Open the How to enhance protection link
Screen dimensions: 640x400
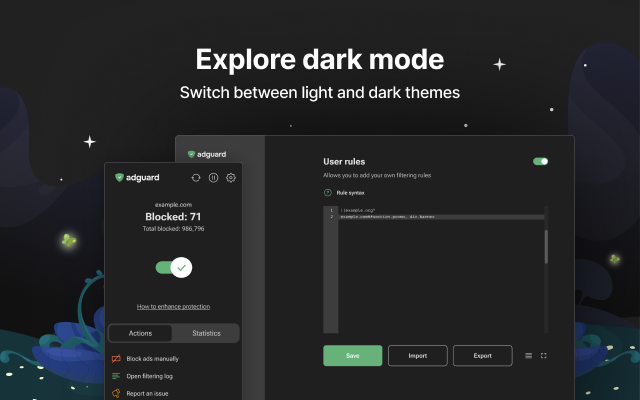click(173, 307)
